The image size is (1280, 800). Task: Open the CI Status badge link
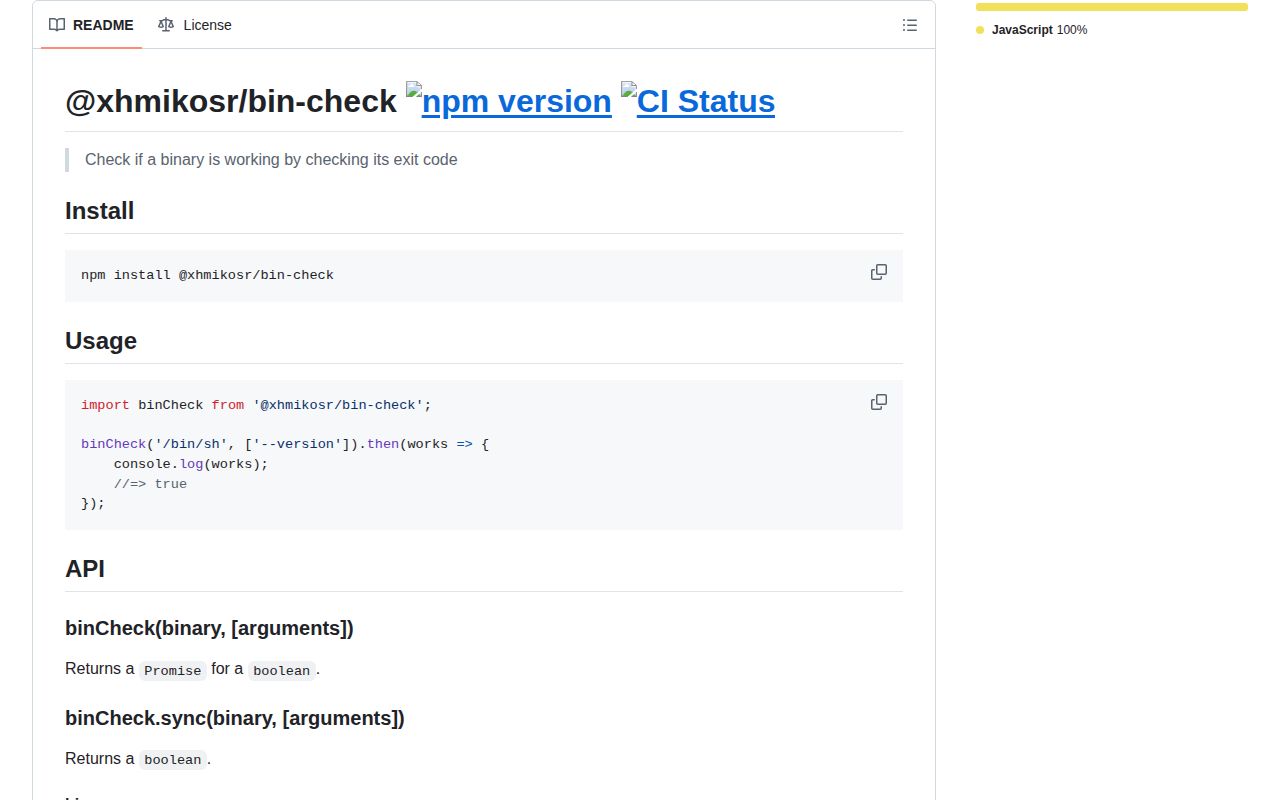click(x=698, y=101)
